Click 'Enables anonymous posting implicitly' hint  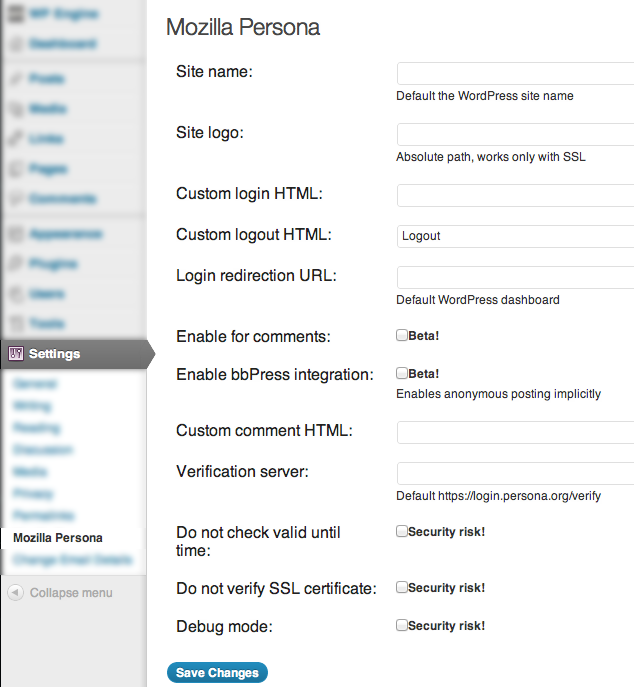499,394
